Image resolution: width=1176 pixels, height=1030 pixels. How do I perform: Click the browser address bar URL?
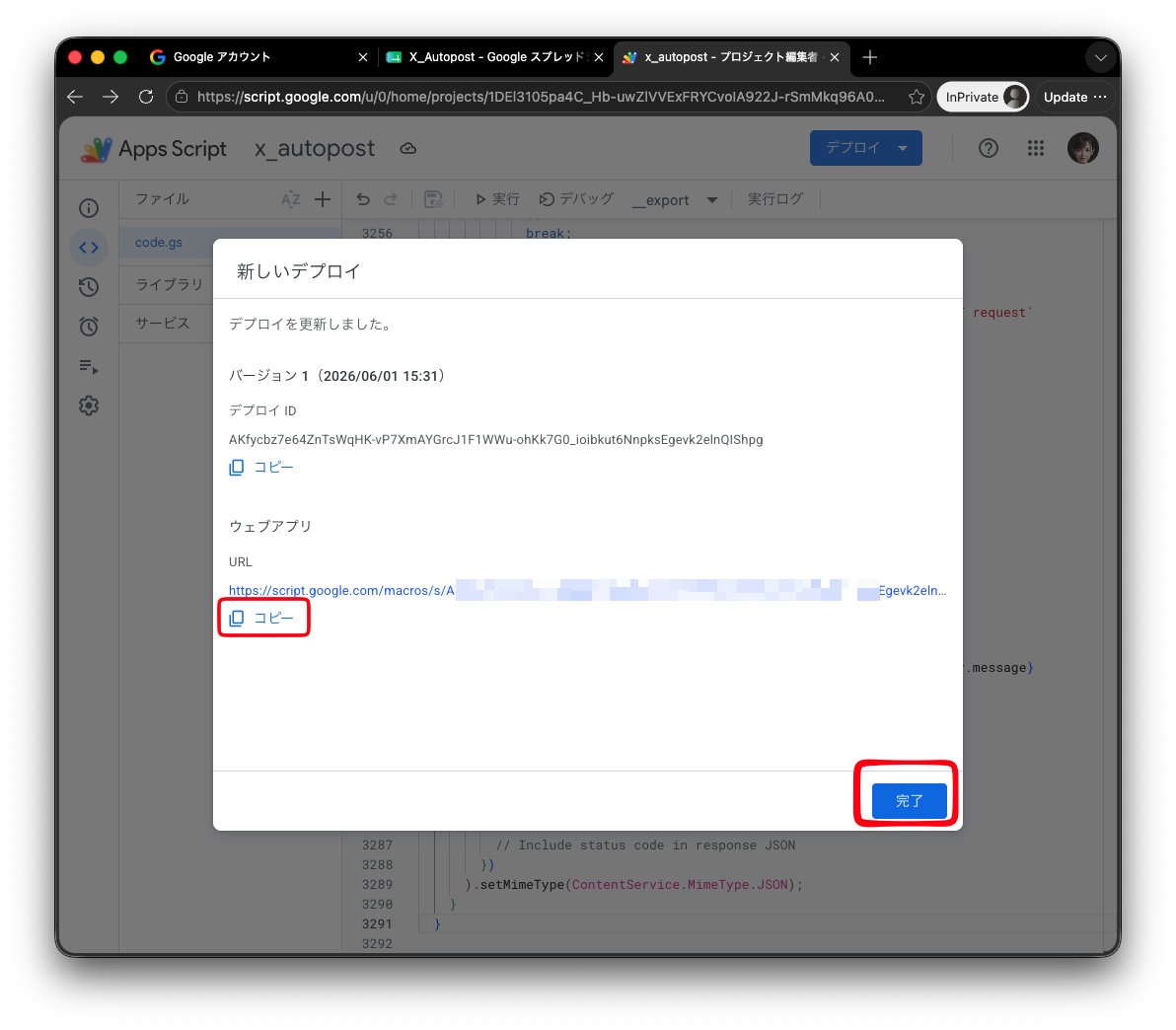pos(540,97)
